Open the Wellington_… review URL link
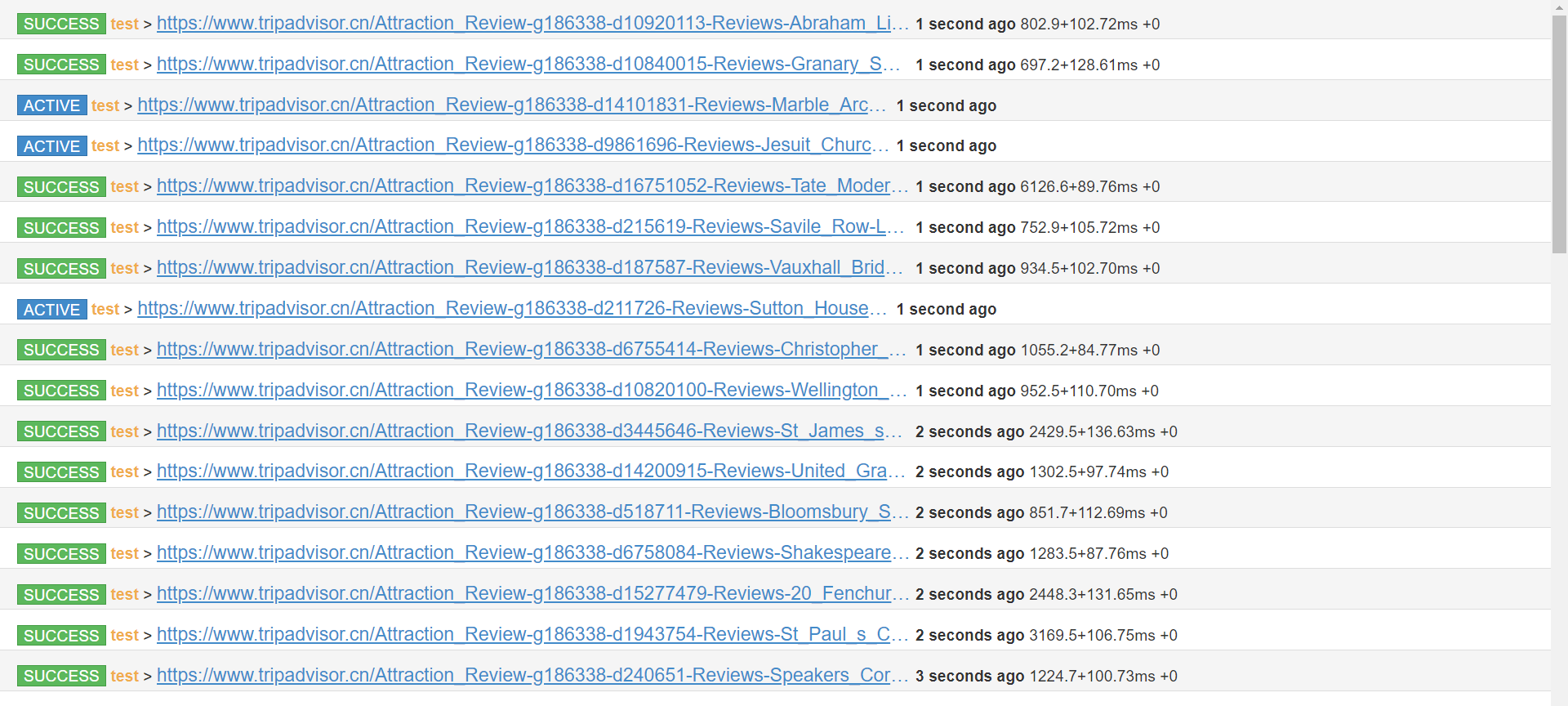This screenshot has width=1568, height=706. 532,391
